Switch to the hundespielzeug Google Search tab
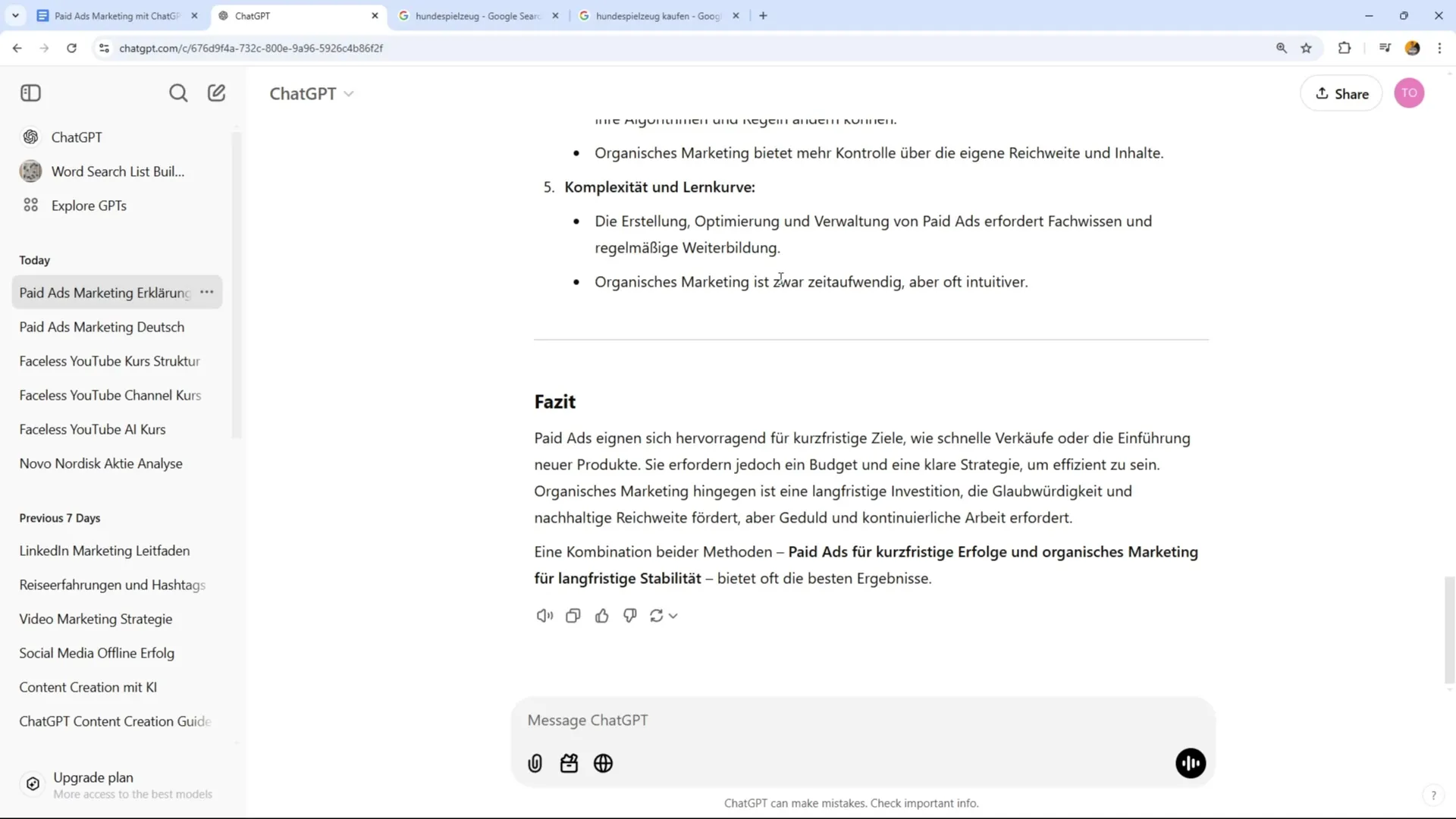The height and width of the screenshot is (819, 1456). [x=479, y=15]
